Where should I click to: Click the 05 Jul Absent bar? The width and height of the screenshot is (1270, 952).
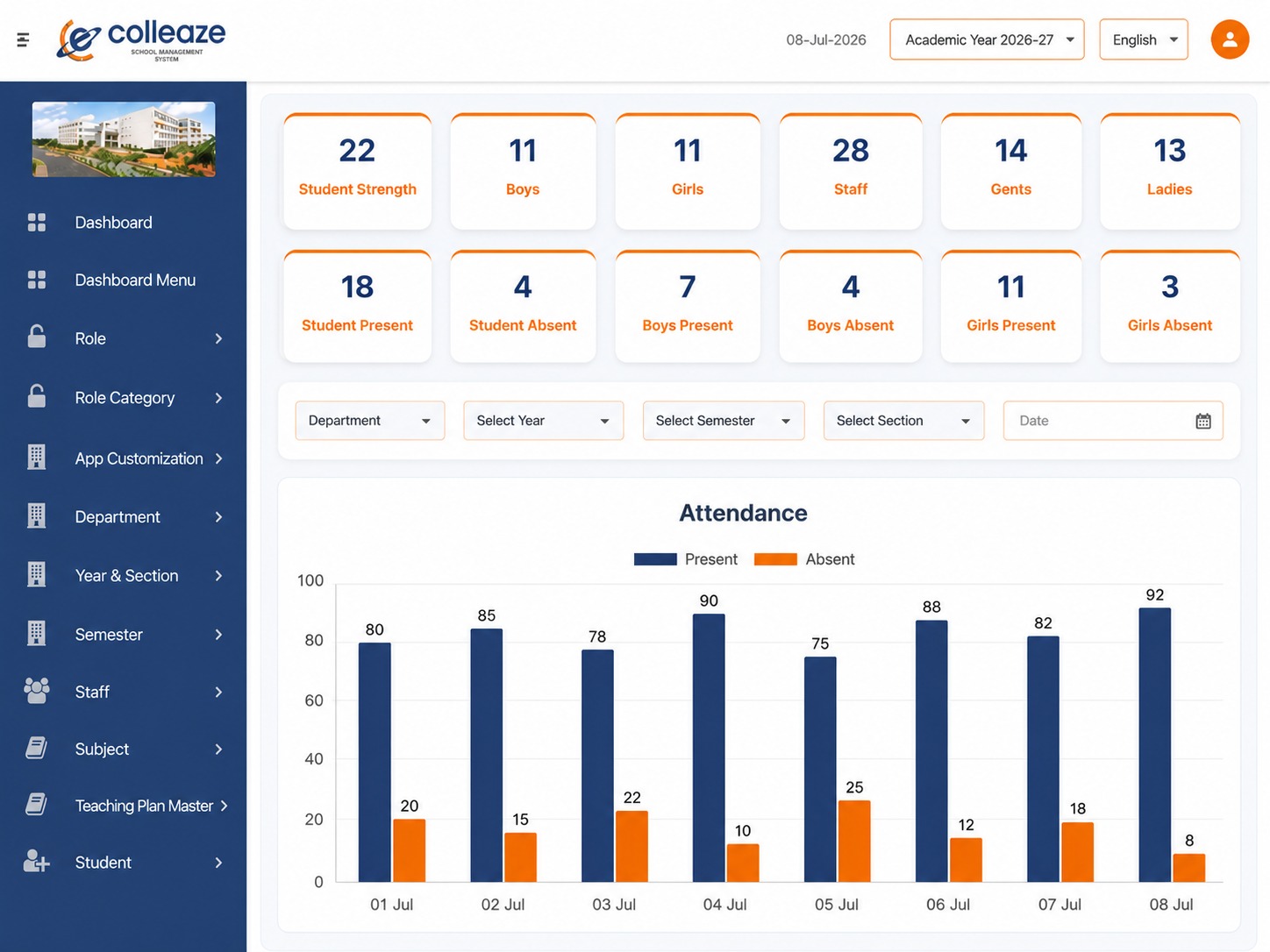854,842
